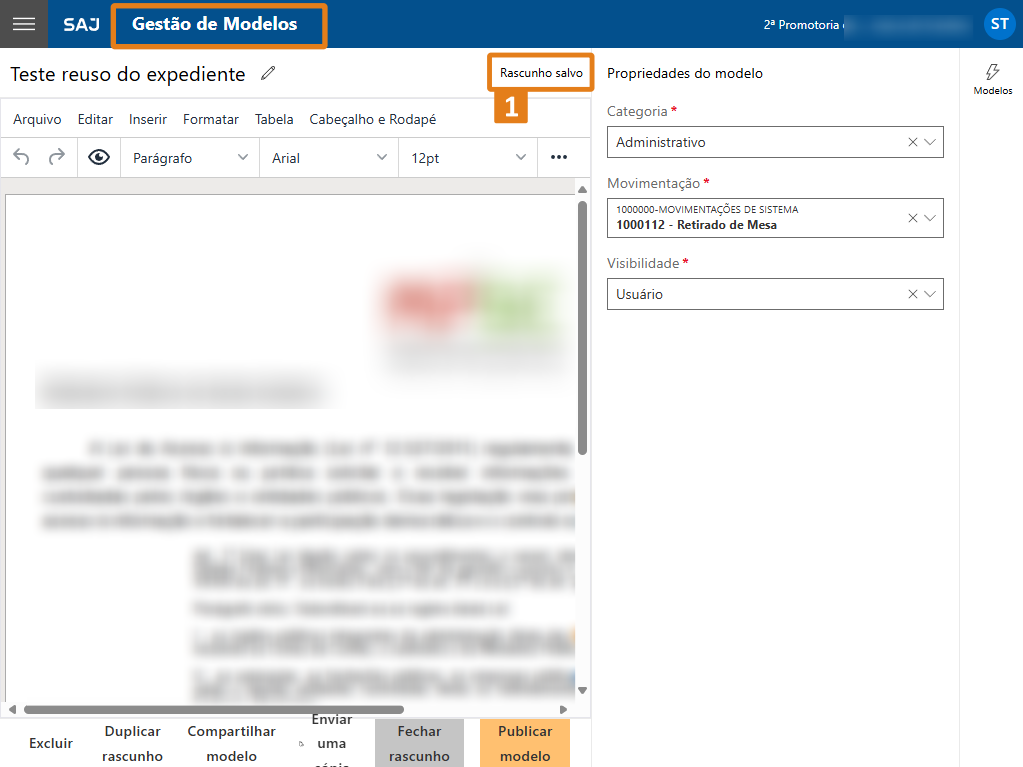This screenshot has height=767, width=1023.
Task: Click the redo arrow in toolbar
Action: (57, 157)
